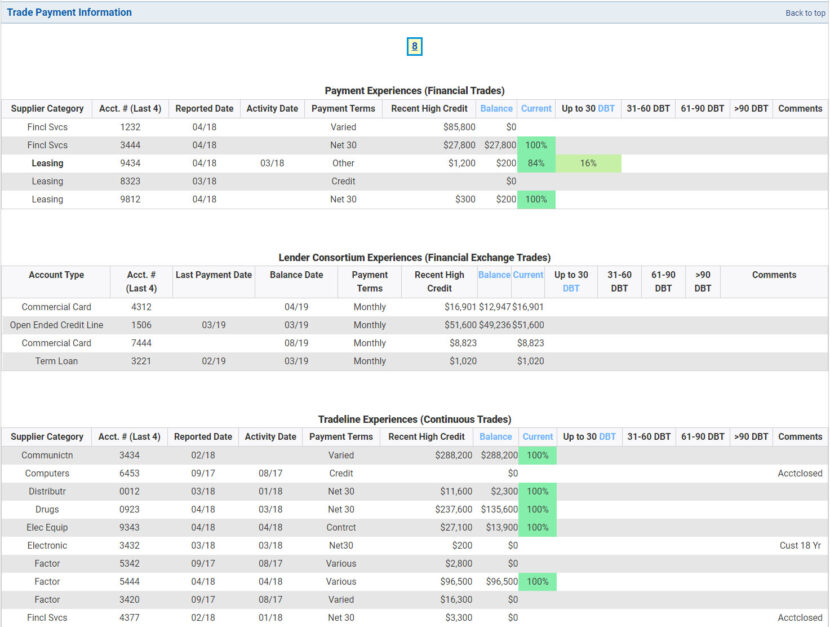Viewport: 830px width, 627px height.
Task: Open page 8 of trade payment results
Action: 414,46
